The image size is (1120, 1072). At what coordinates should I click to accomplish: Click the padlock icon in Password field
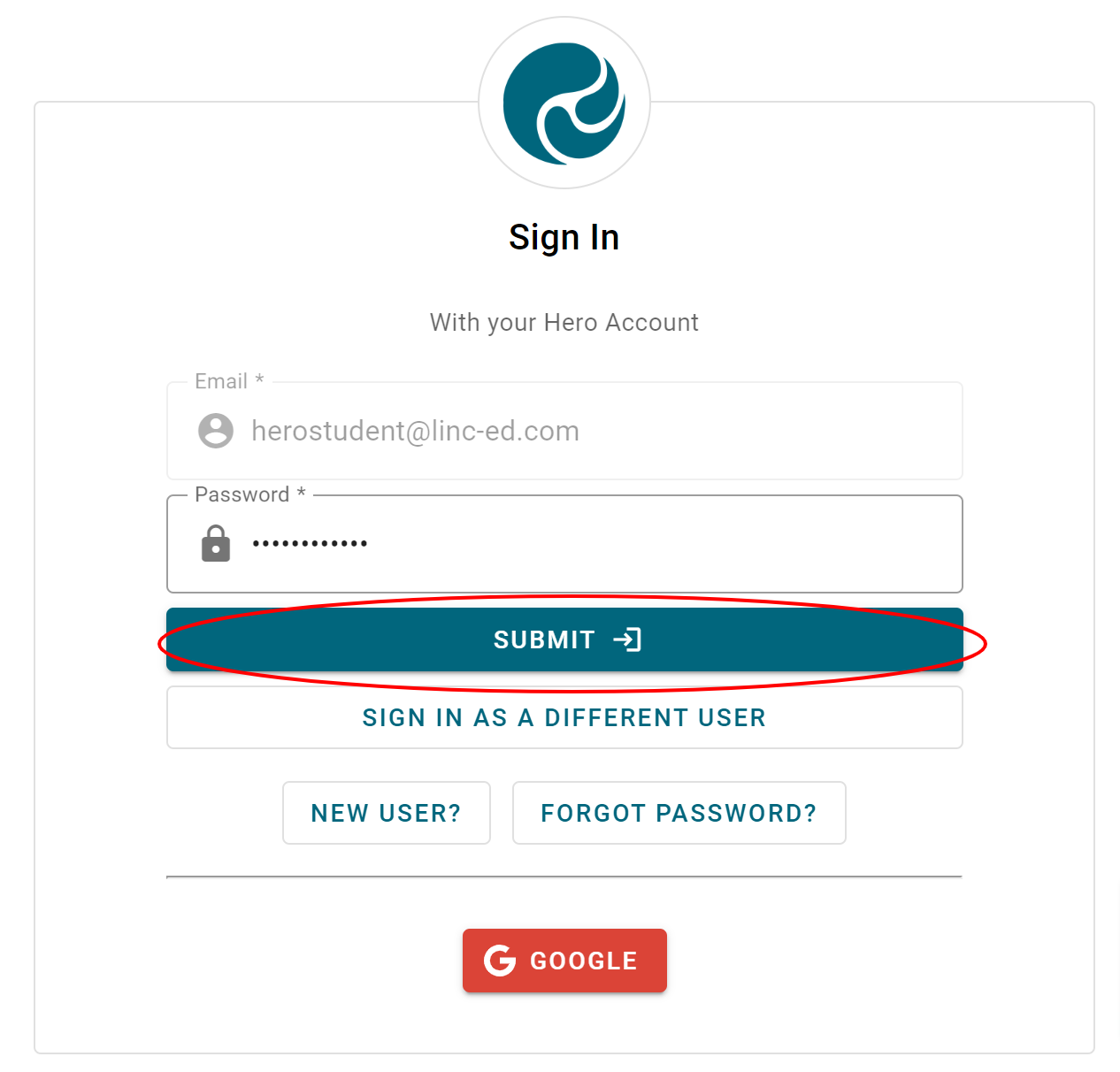[216, 544]
